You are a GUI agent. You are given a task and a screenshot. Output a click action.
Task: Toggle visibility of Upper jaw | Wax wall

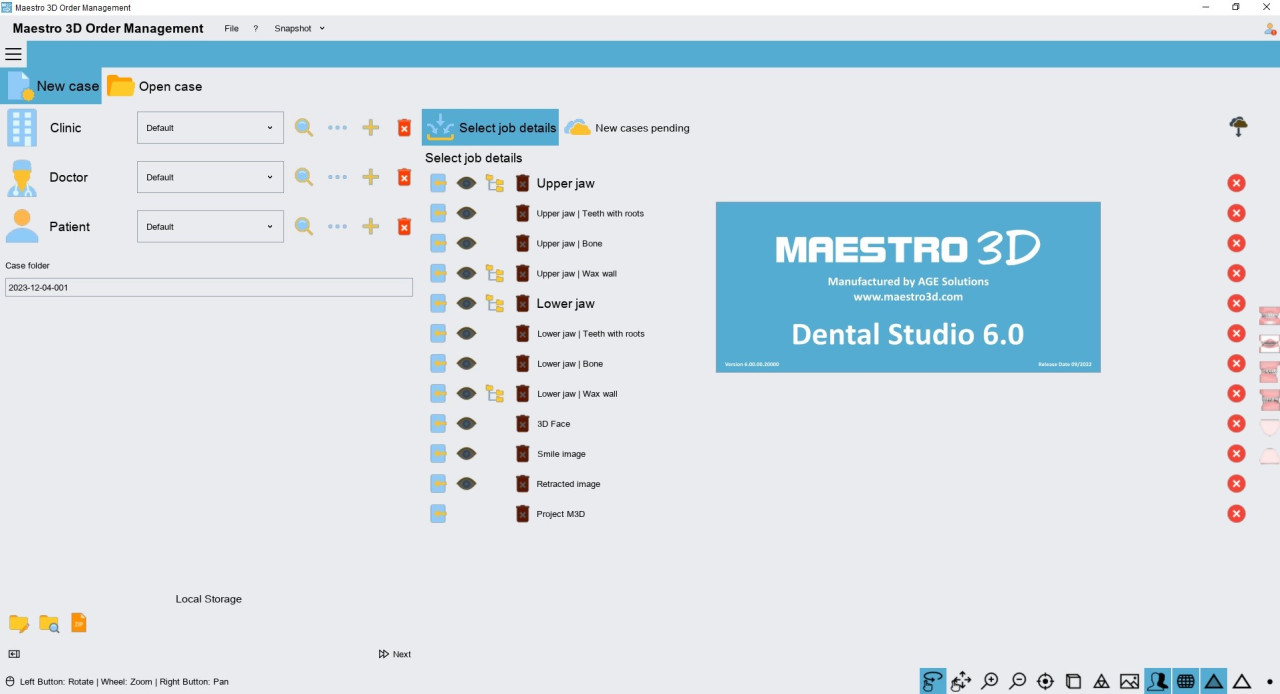466,273
